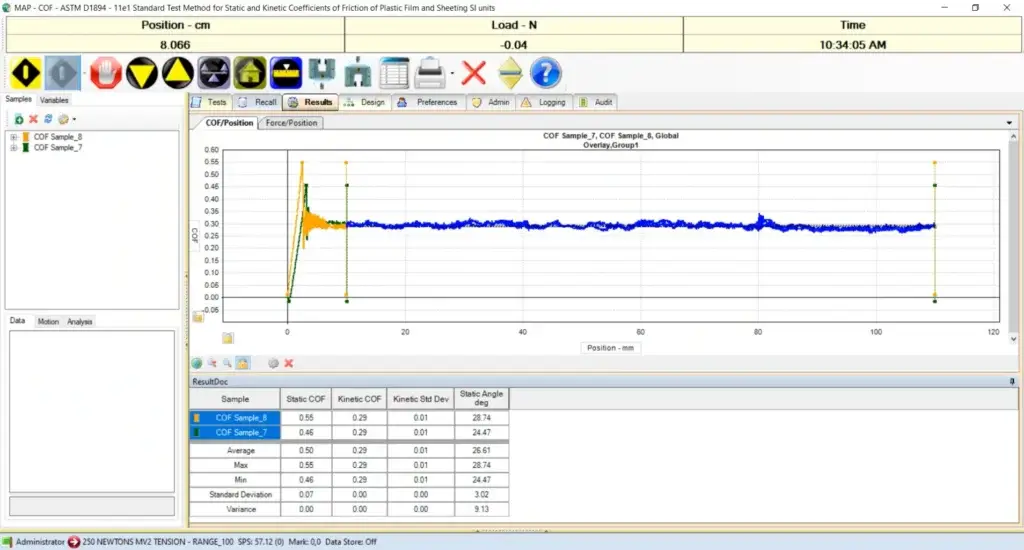The height and width of the screenshot is (550, 1024).
Task: Open the Audit tab
Action: point(596,102)
